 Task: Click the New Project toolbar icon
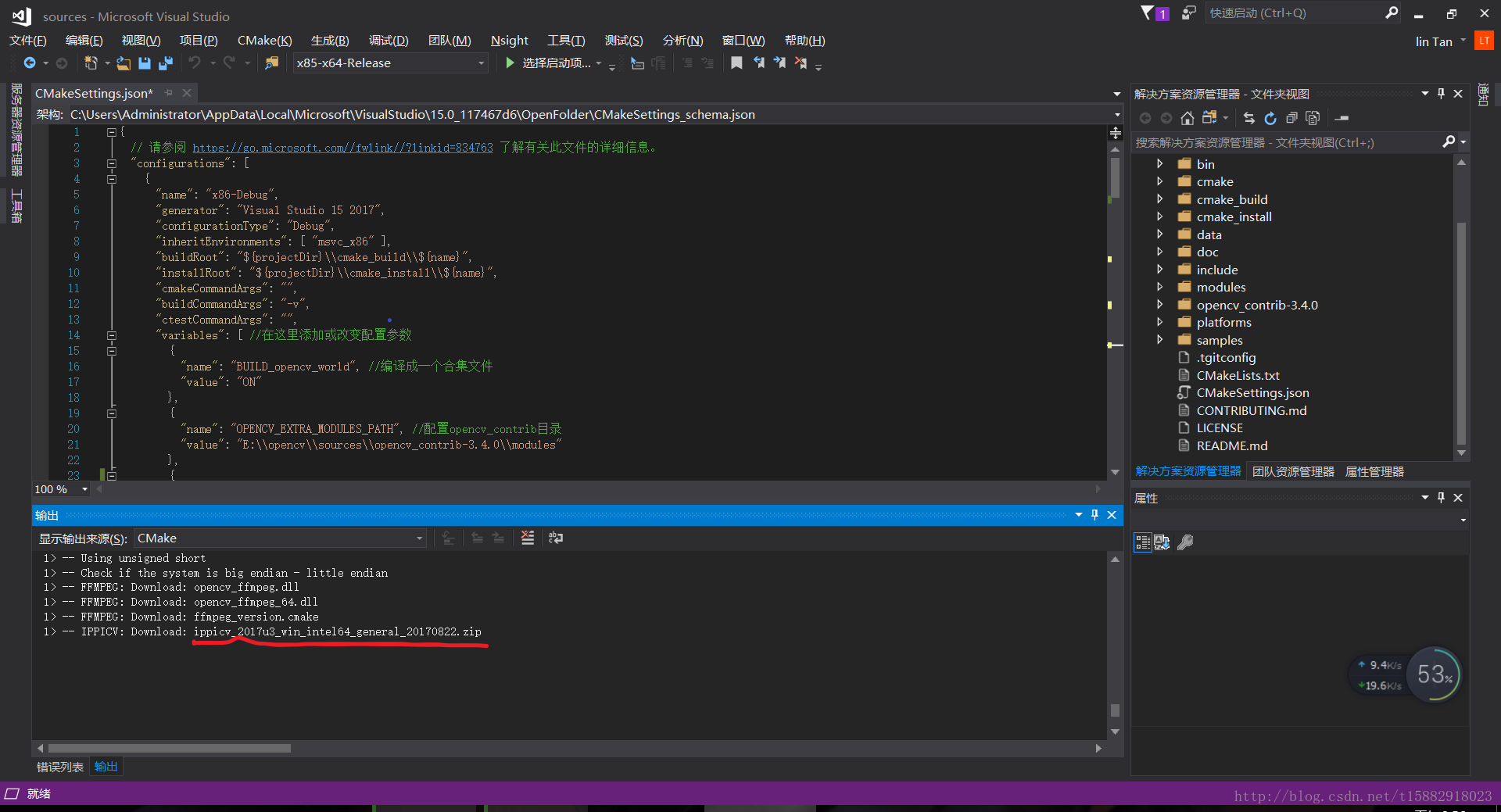91,63
